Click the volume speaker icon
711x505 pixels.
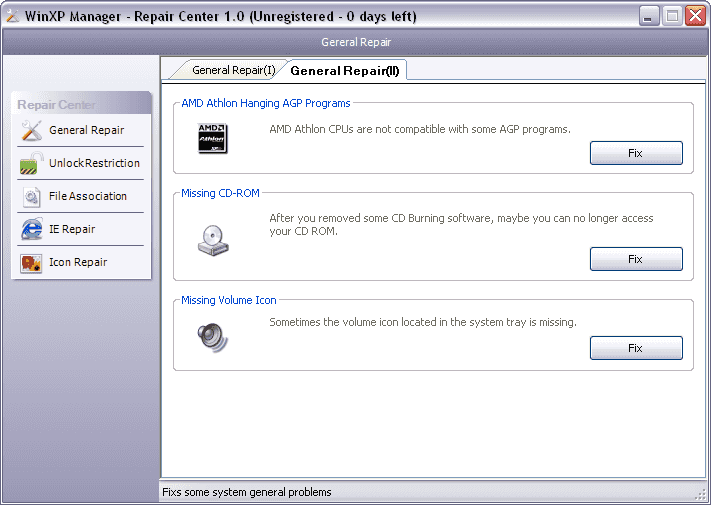[x=213, y=338]
